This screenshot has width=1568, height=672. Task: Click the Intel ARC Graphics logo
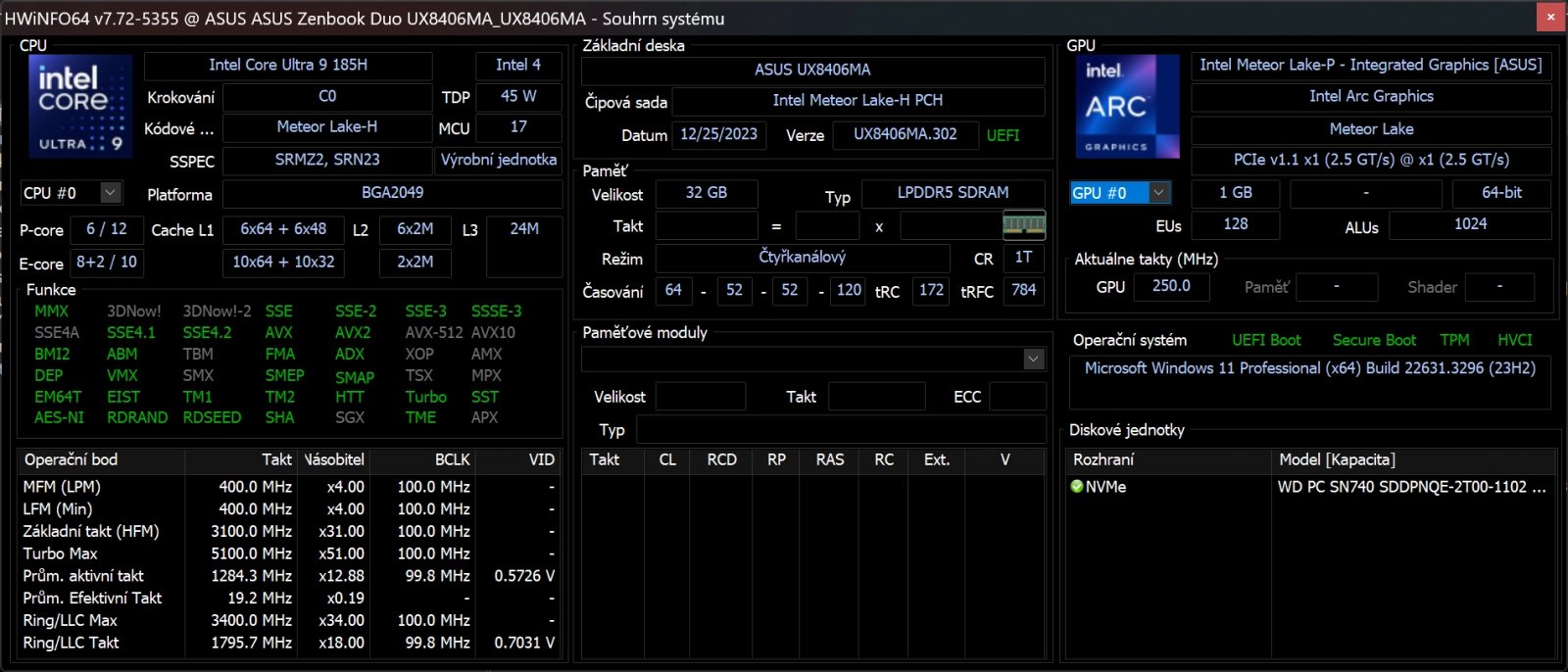click(1127, 106)
